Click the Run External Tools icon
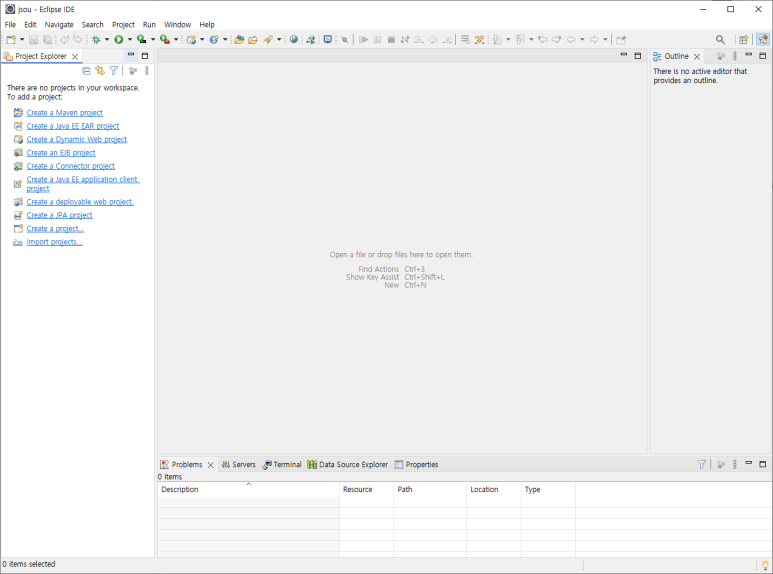 point(165,39)
